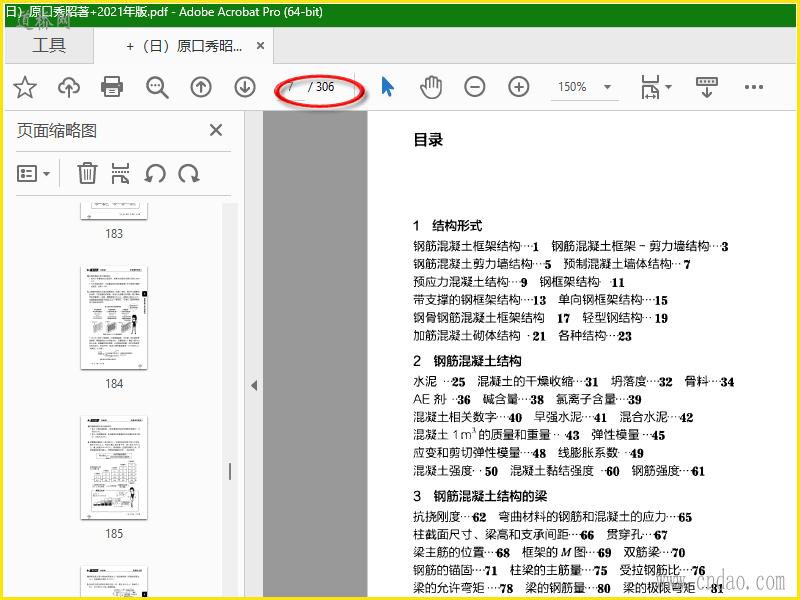This screenshot has height=600, width=800.
Task: Click the entry 钢筋混凝土框架结构···1
Action: (476, 246)
